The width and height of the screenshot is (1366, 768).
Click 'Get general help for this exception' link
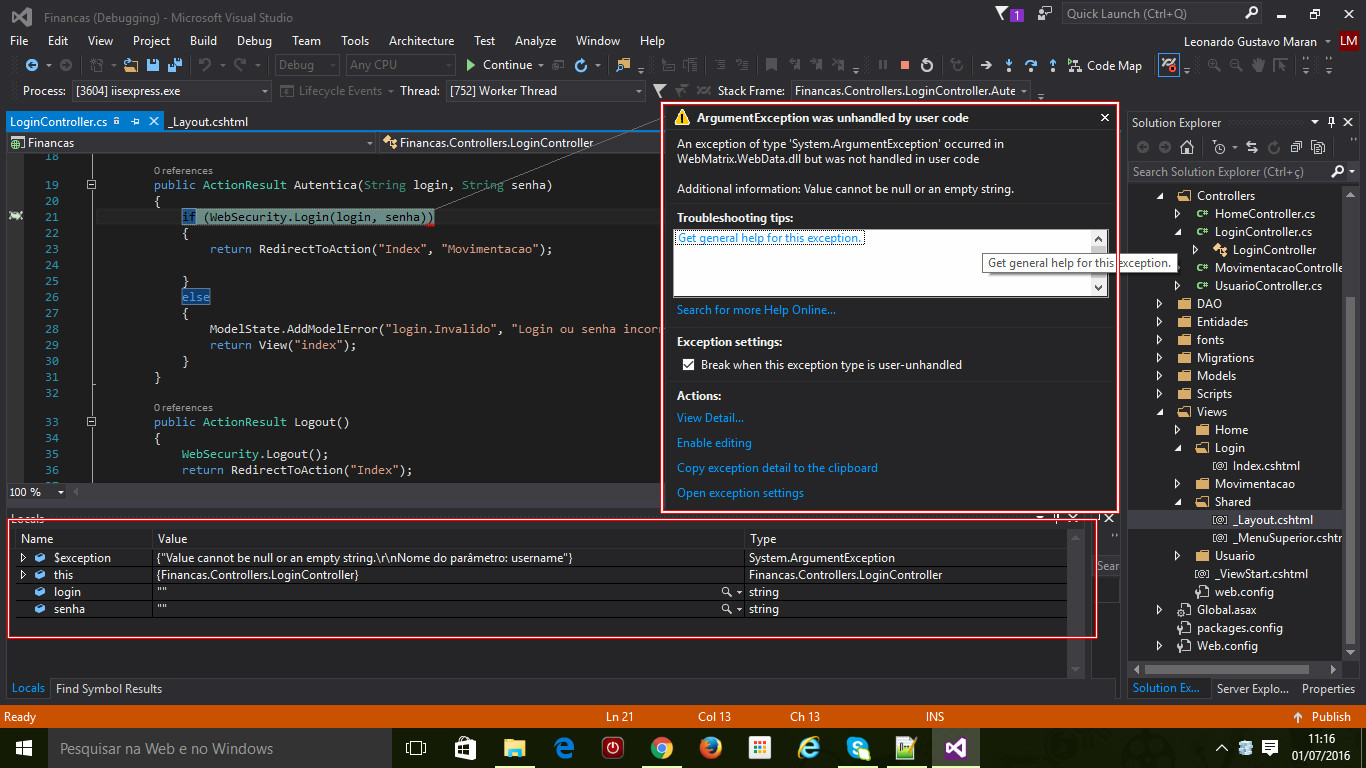[769, 238]
